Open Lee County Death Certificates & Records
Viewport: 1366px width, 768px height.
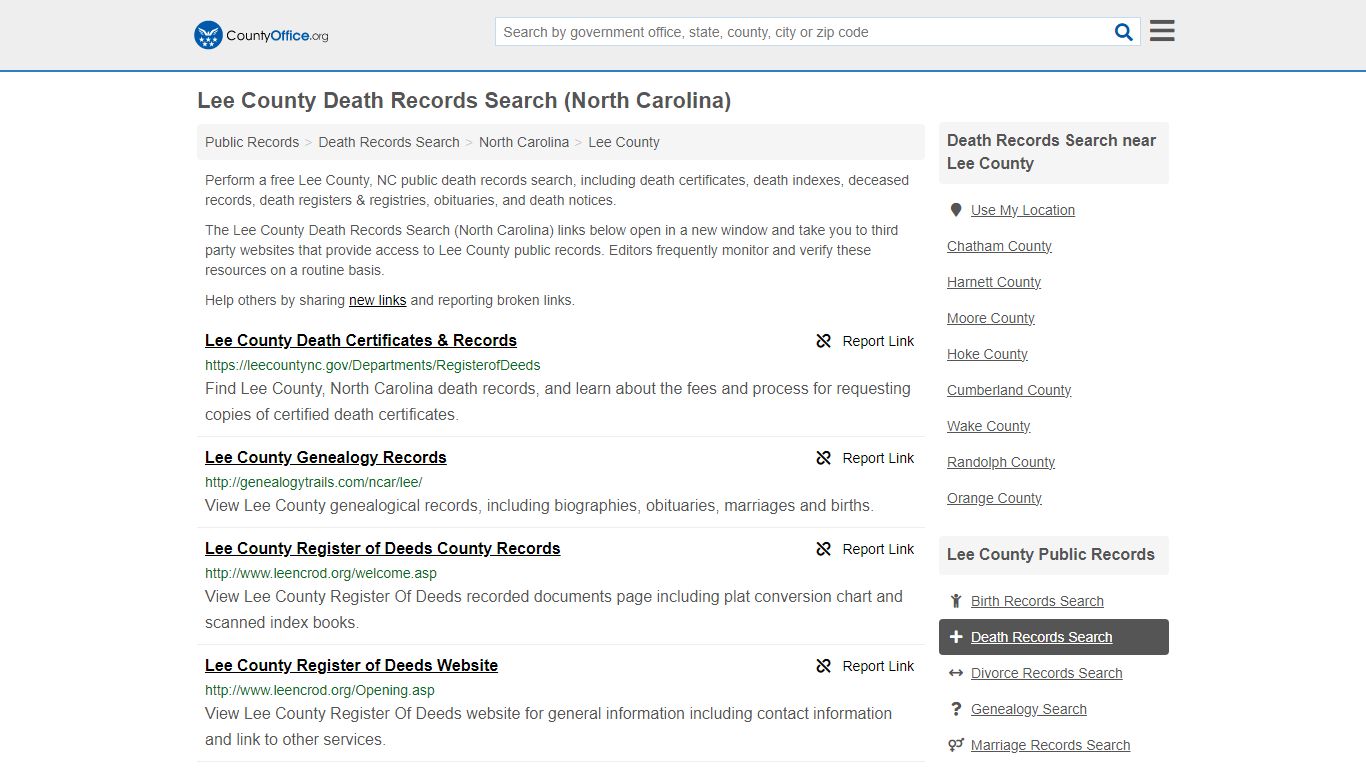pos(361,341)
